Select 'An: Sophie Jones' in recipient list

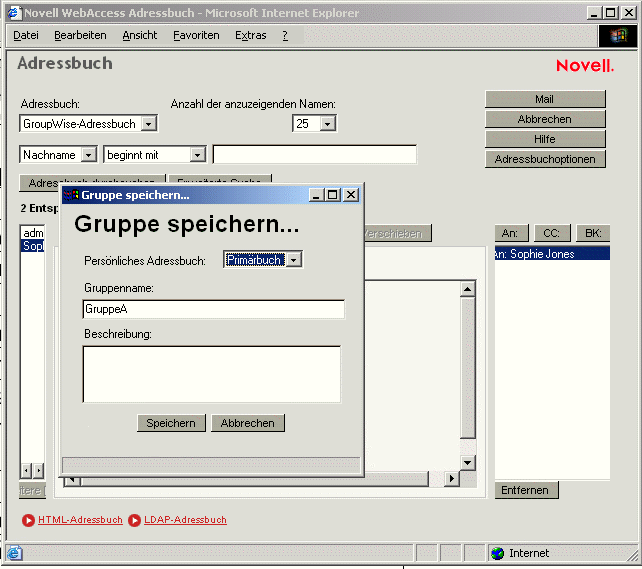[552, 254]
